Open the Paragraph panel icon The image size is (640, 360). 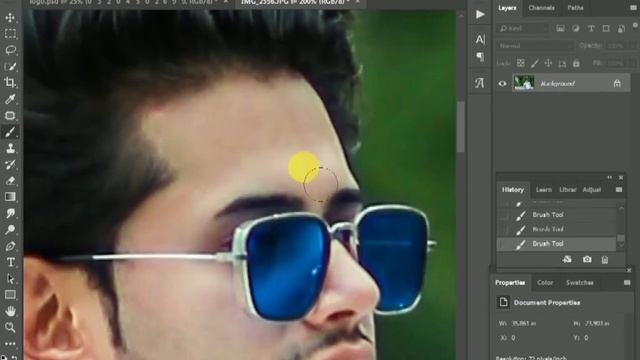pos(480,56)
